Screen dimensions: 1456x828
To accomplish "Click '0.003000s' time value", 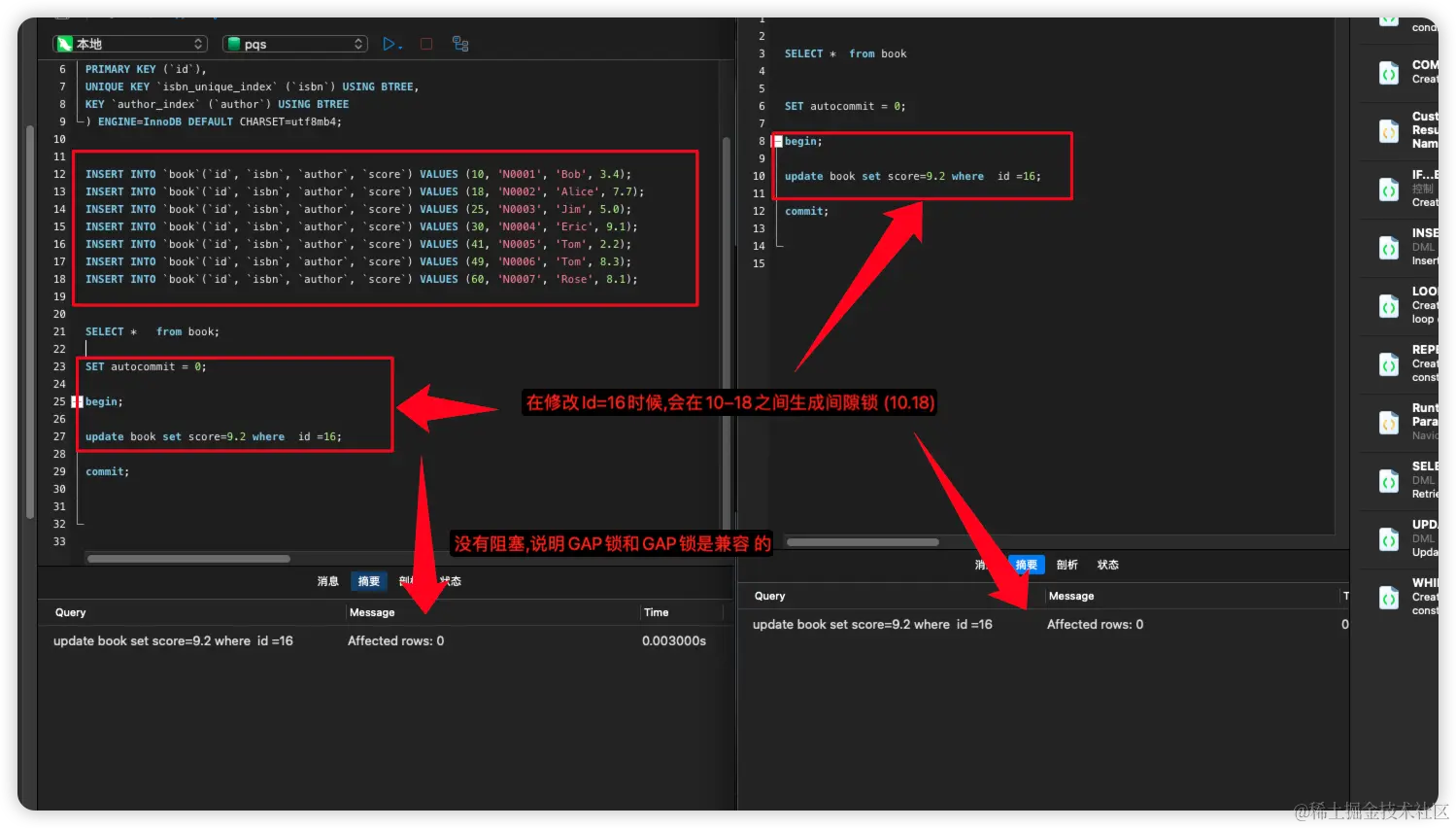I will click(674, 640).
